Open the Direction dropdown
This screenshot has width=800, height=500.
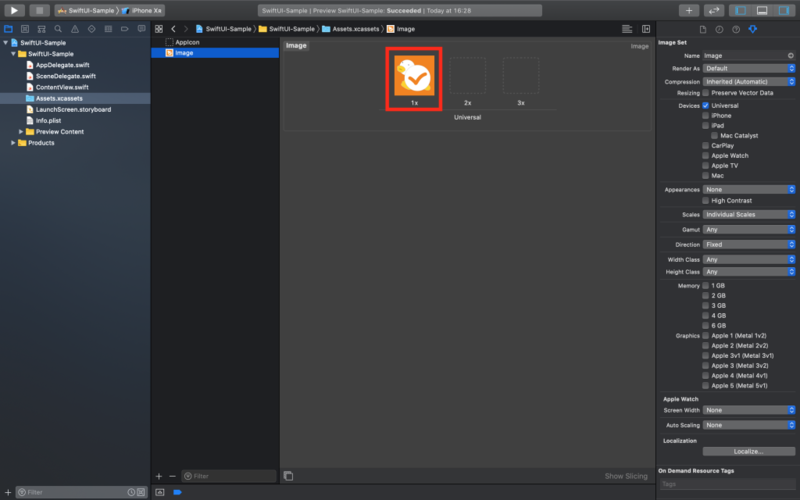click(749, 244)
